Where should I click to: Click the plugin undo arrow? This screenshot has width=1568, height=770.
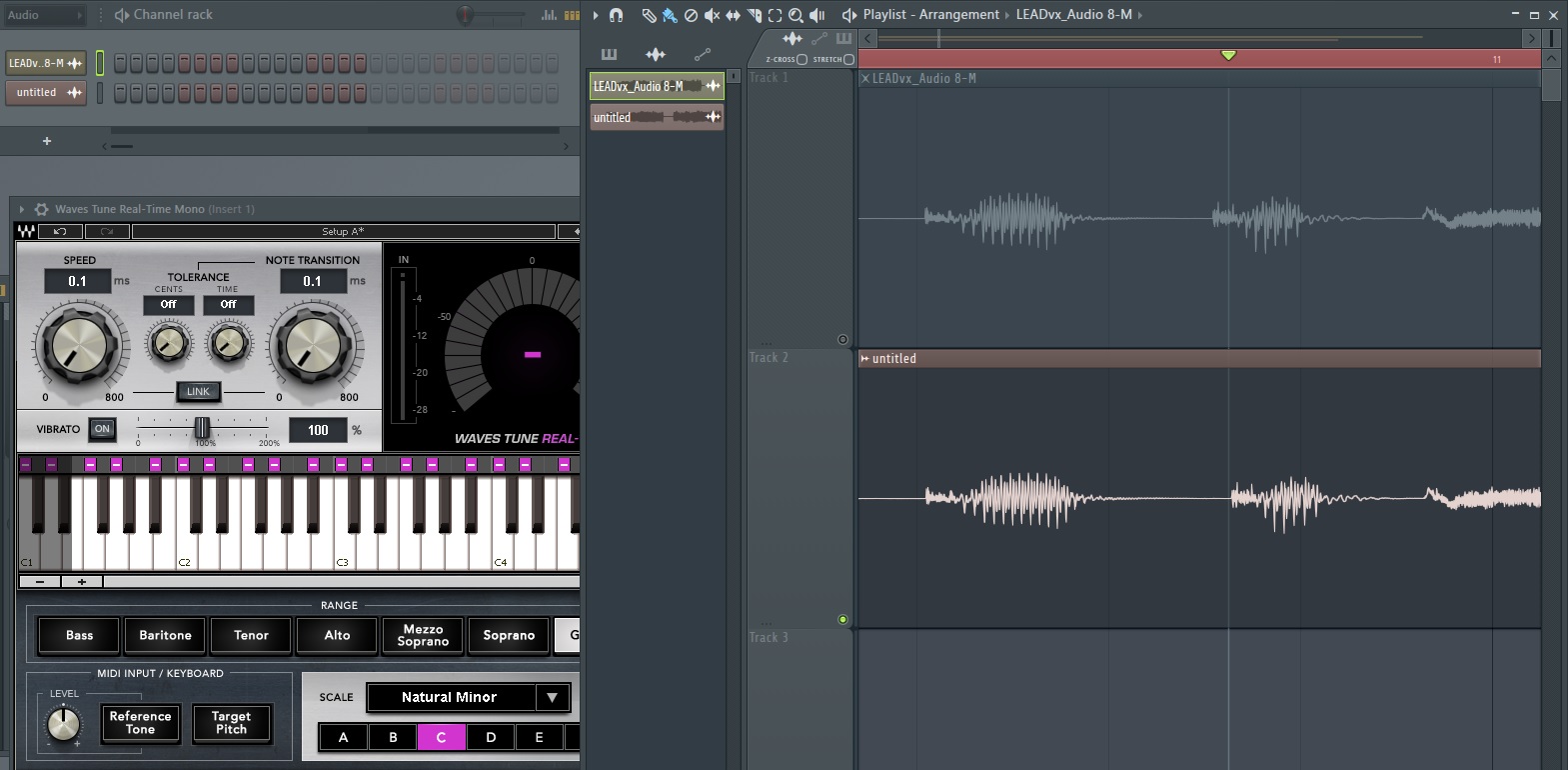click(x=60, y=231)
